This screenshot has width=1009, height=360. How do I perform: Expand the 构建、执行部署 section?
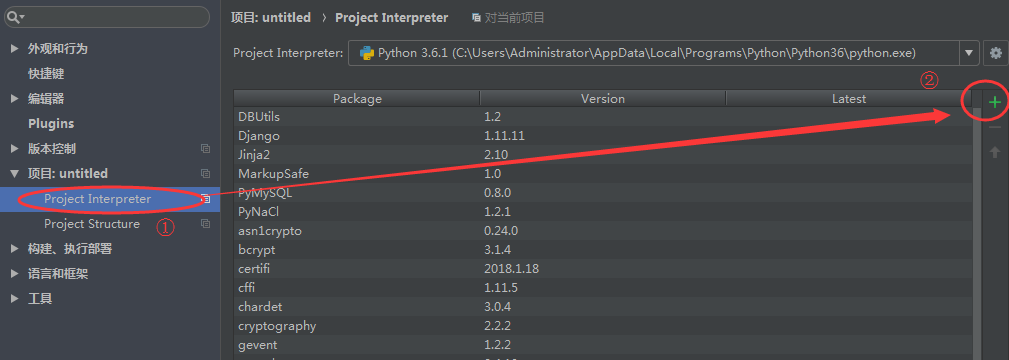tap(14, 249)
